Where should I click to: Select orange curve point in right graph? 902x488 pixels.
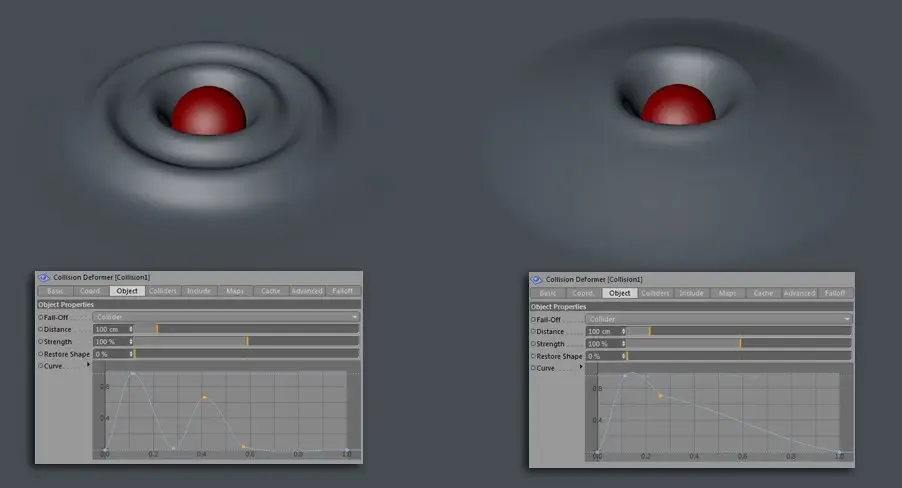660,396
